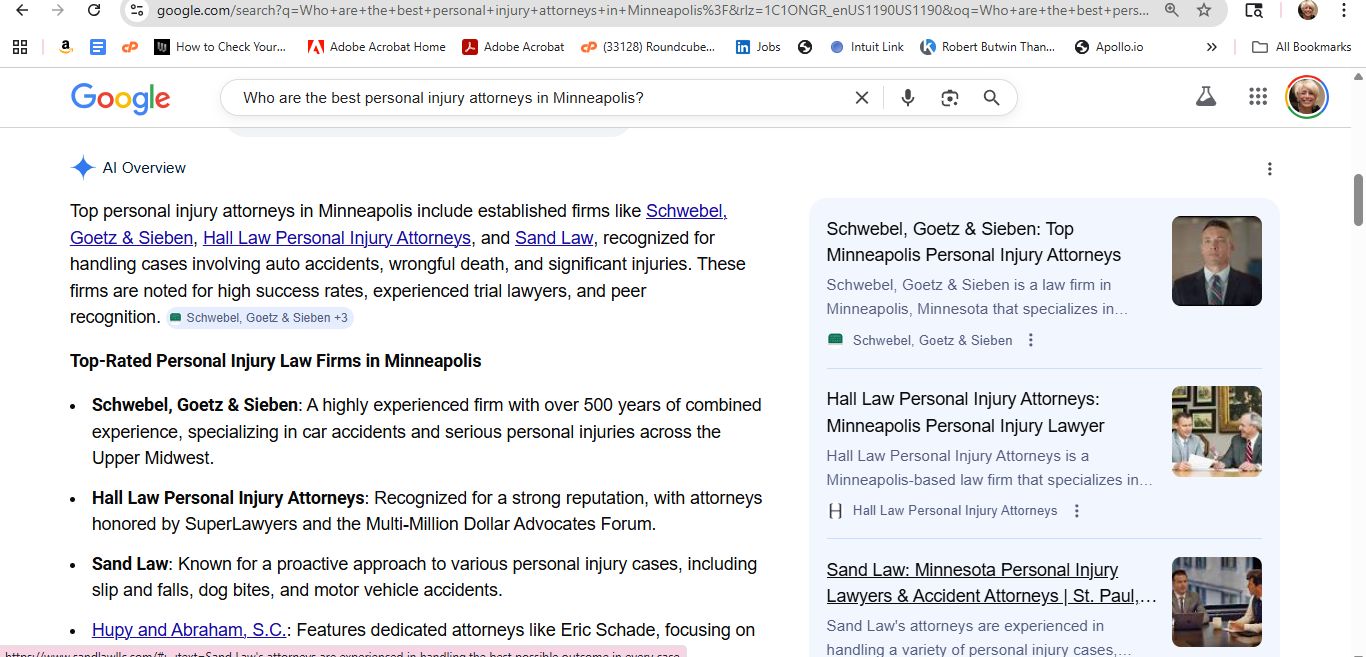Image resolution: width=1366 pixels, height=657 pixels.
Task: Open the Apollo.io bookmark
Action: click(x=1108, y=47)
